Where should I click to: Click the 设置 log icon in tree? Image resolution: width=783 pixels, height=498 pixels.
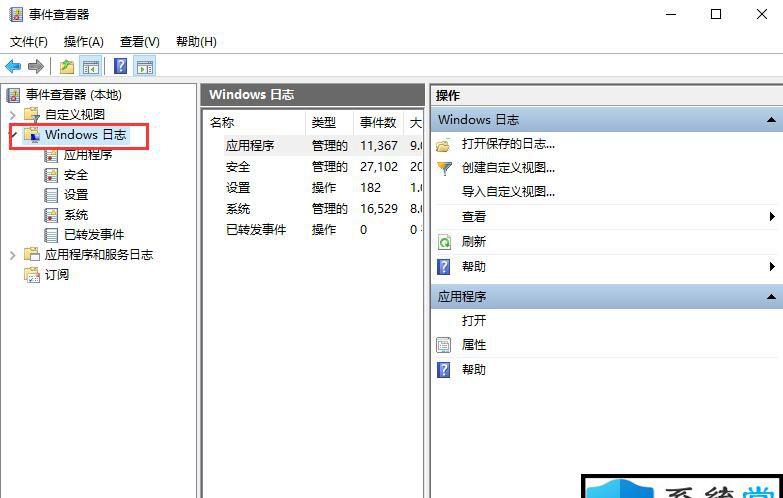click(51, 195)
